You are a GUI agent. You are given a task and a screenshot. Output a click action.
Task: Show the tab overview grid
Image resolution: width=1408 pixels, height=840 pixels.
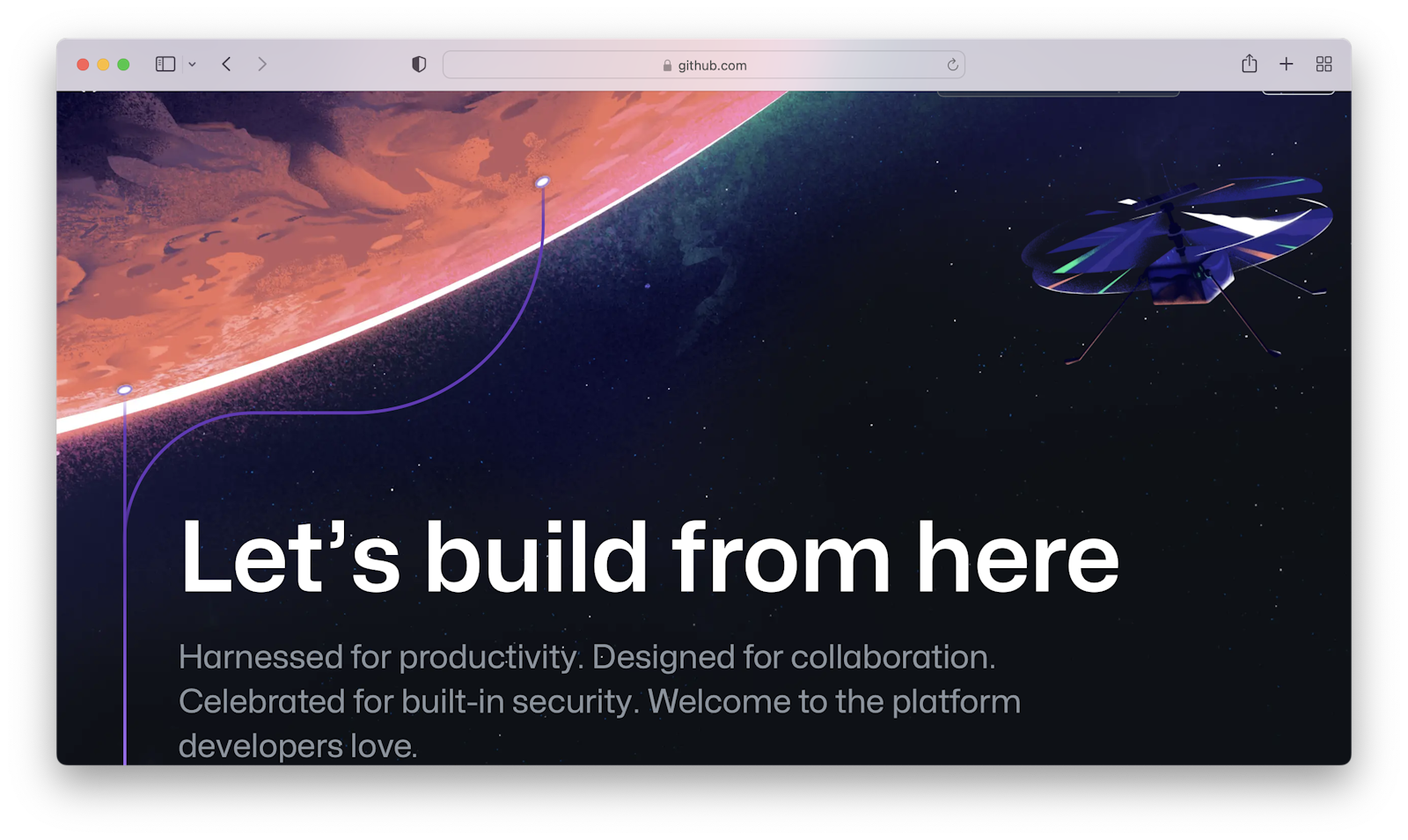pyautogui.click(x=1324, y=64)
